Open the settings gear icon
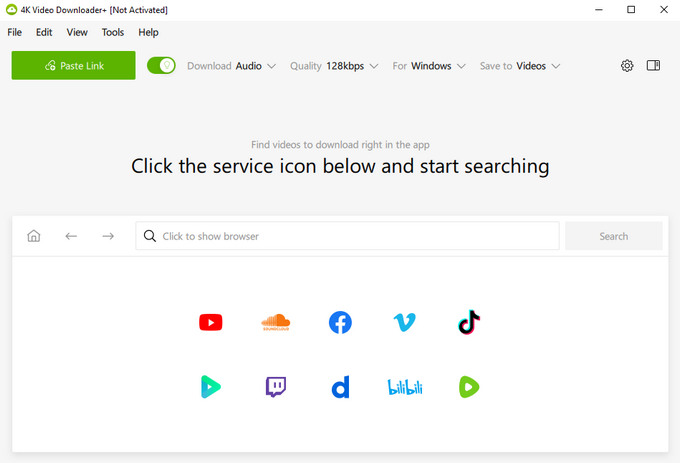The width and height of the screenshot is (680, 463). (627, 66)
